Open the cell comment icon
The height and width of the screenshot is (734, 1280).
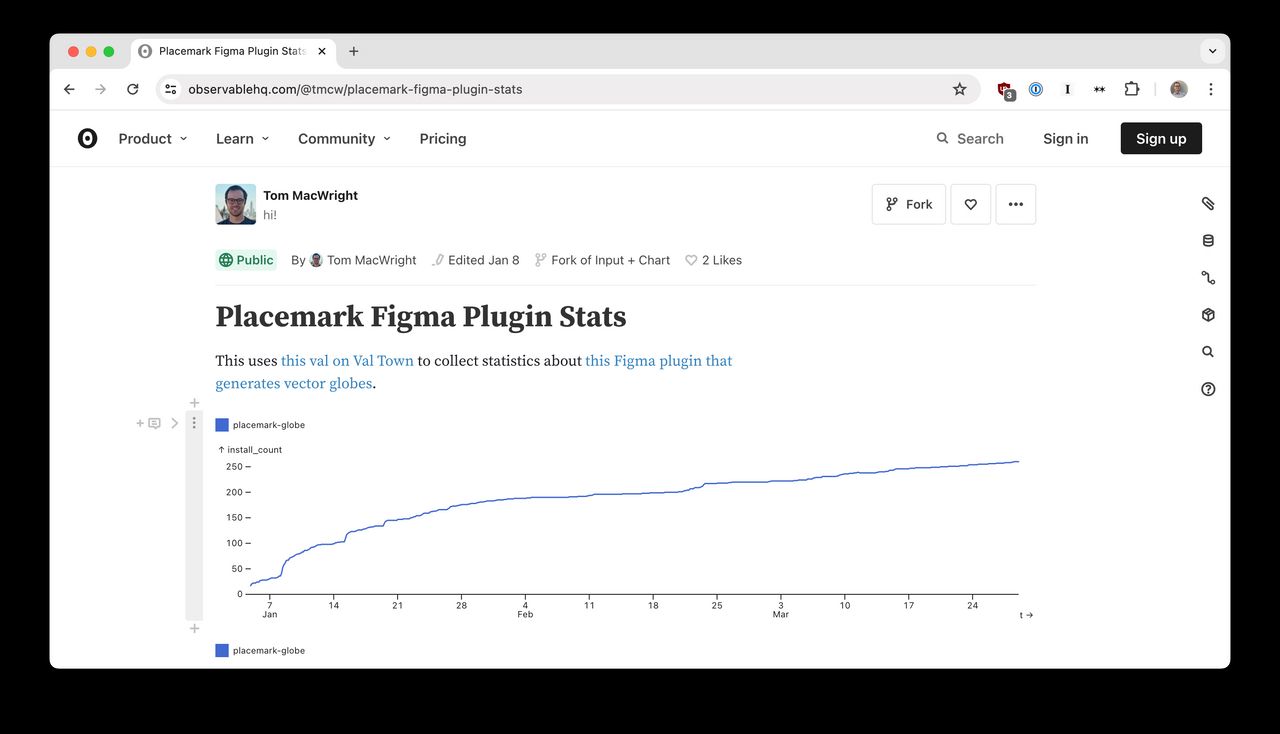point(153,423)
